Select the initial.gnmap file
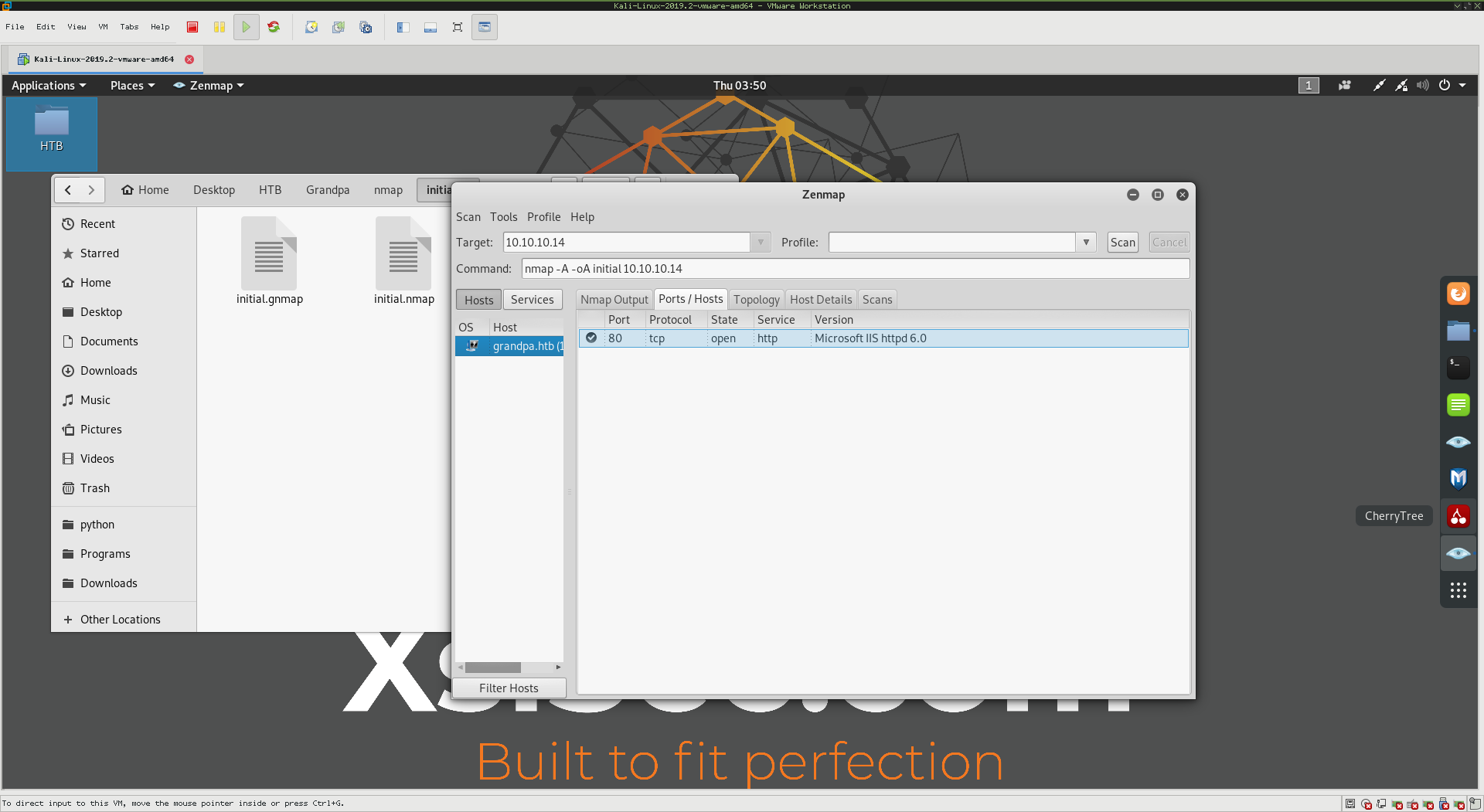The width and height of the screenshot is (1484, 812). coord(270,261)
